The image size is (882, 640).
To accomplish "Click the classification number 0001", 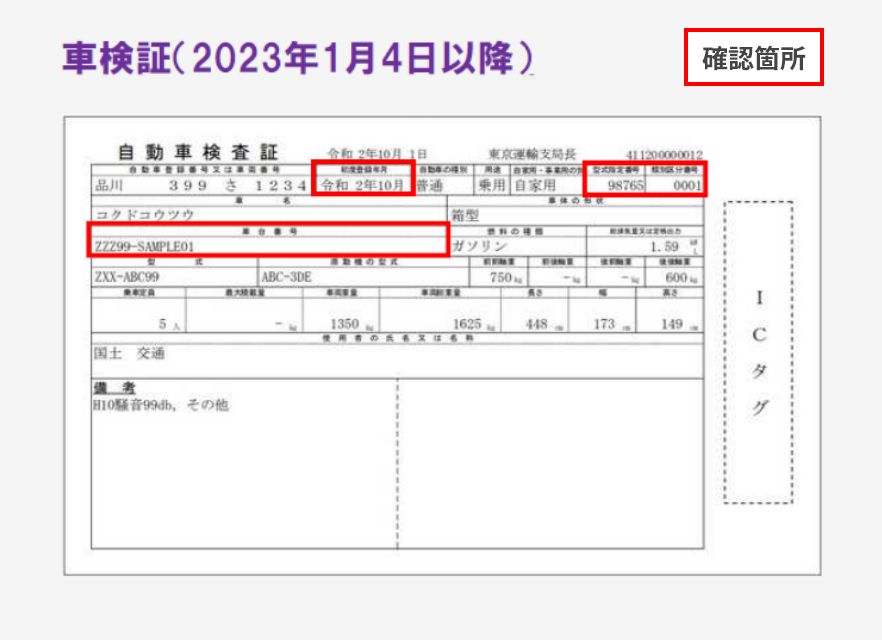I will coord(685,186).
